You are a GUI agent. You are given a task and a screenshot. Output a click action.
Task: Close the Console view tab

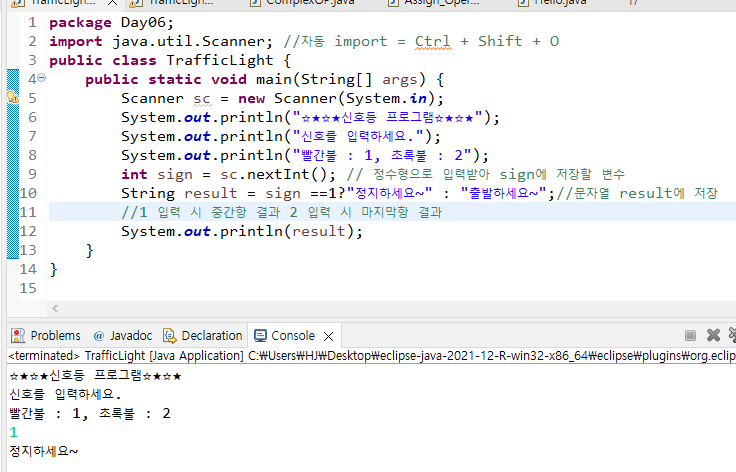click(x=329, y=336)
